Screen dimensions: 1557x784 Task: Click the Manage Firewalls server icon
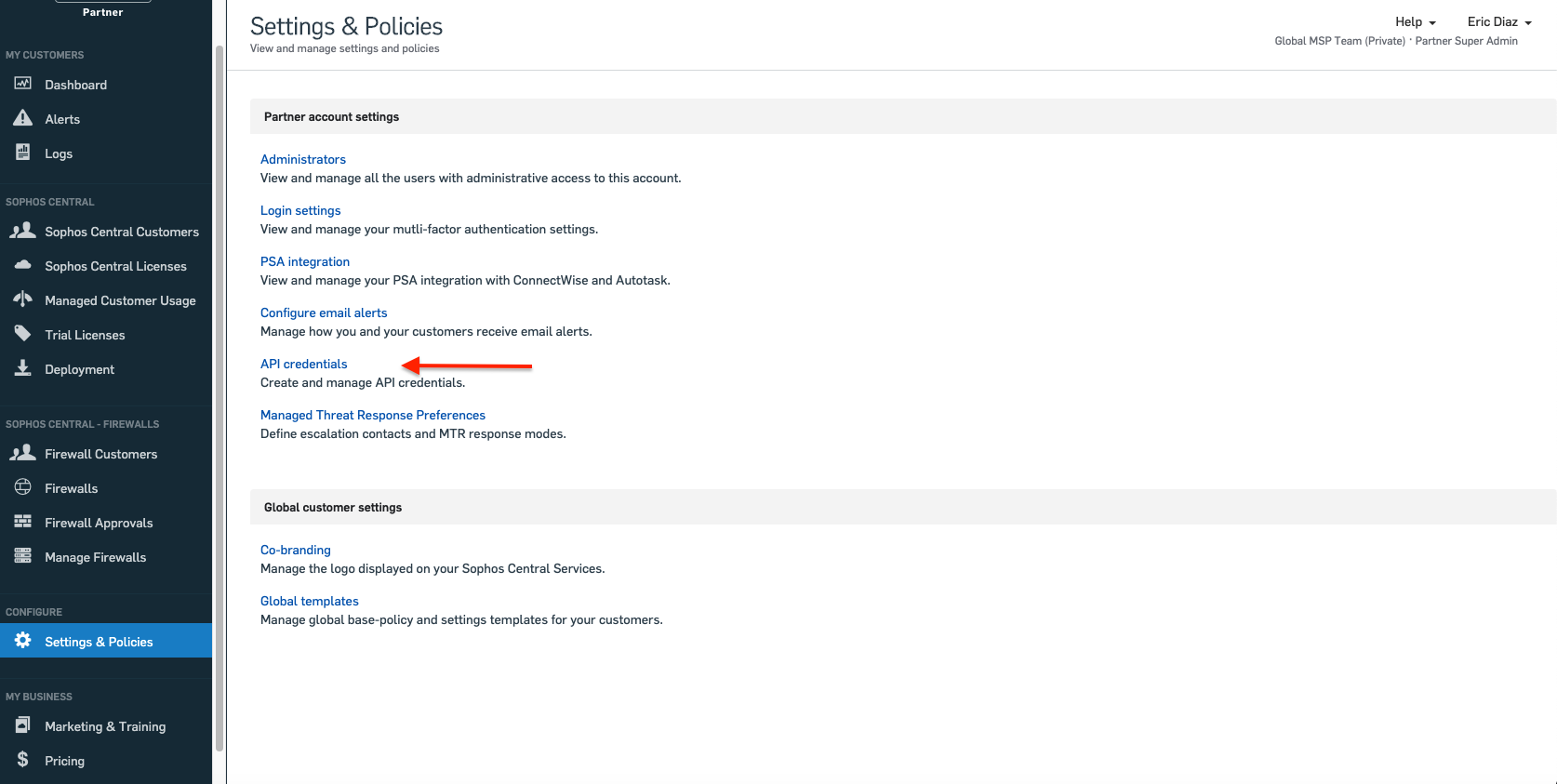click(x=22, y=556)
